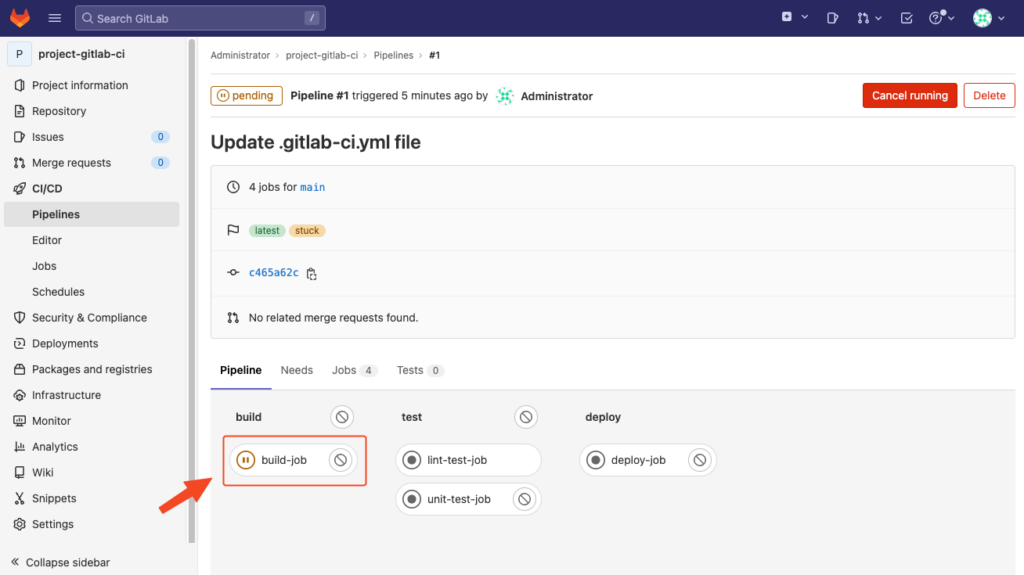Screen dimensions: 1024x575
Task: Click the Delete pipeline button
Action: (989, 95)
